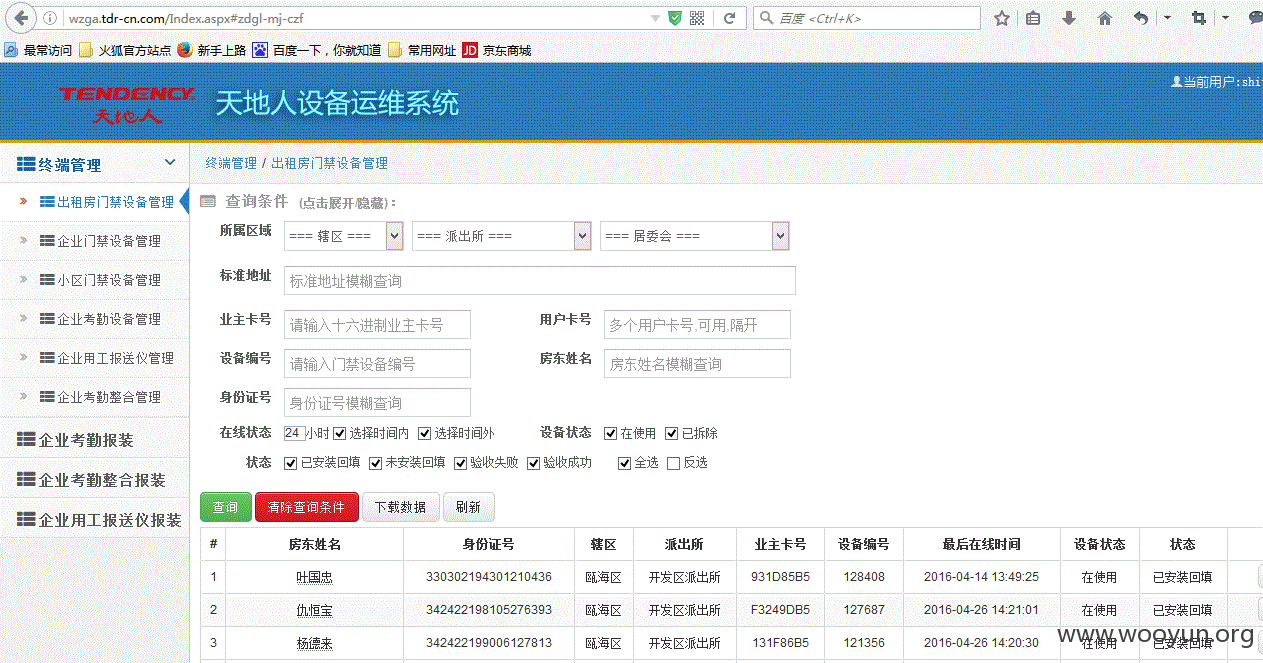Screen dimensions: 1263x663
Task: Open the bookmarks list icon
Action: tap(1033, 18)
